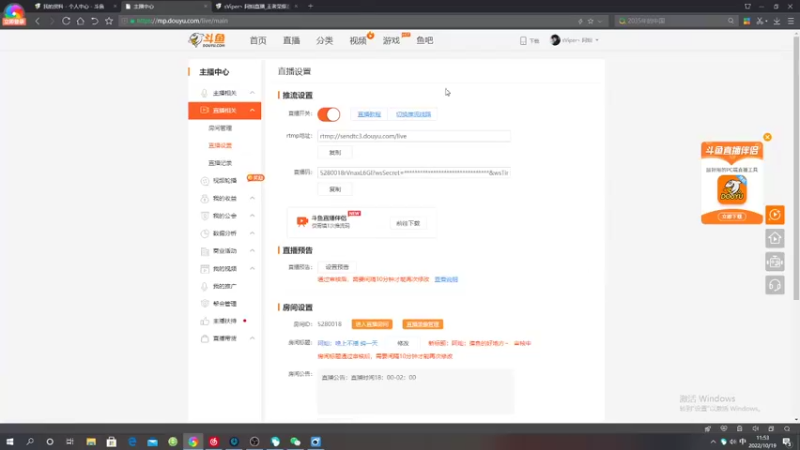Open the 鱼吧 navigation item
800x450 pixels.
[x=424, y=40]
